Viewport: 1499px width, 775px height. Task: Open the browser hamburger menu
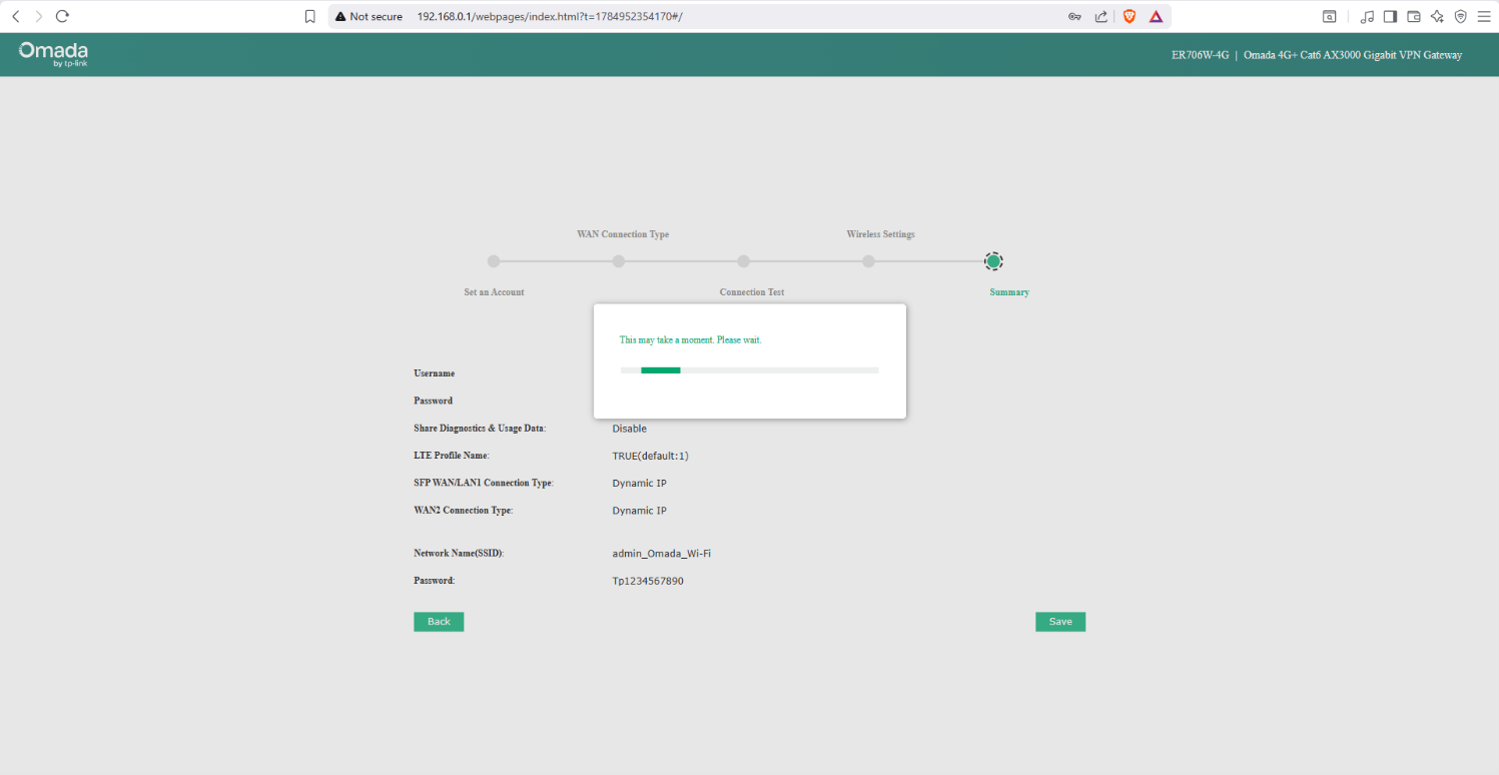1483,16
